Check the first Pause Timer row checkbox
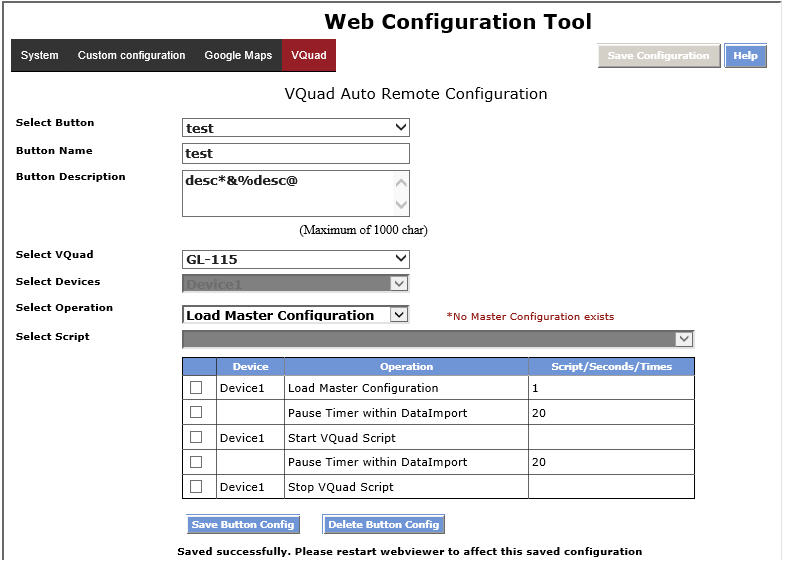This screenshot has height=562, width=787. 196,412
